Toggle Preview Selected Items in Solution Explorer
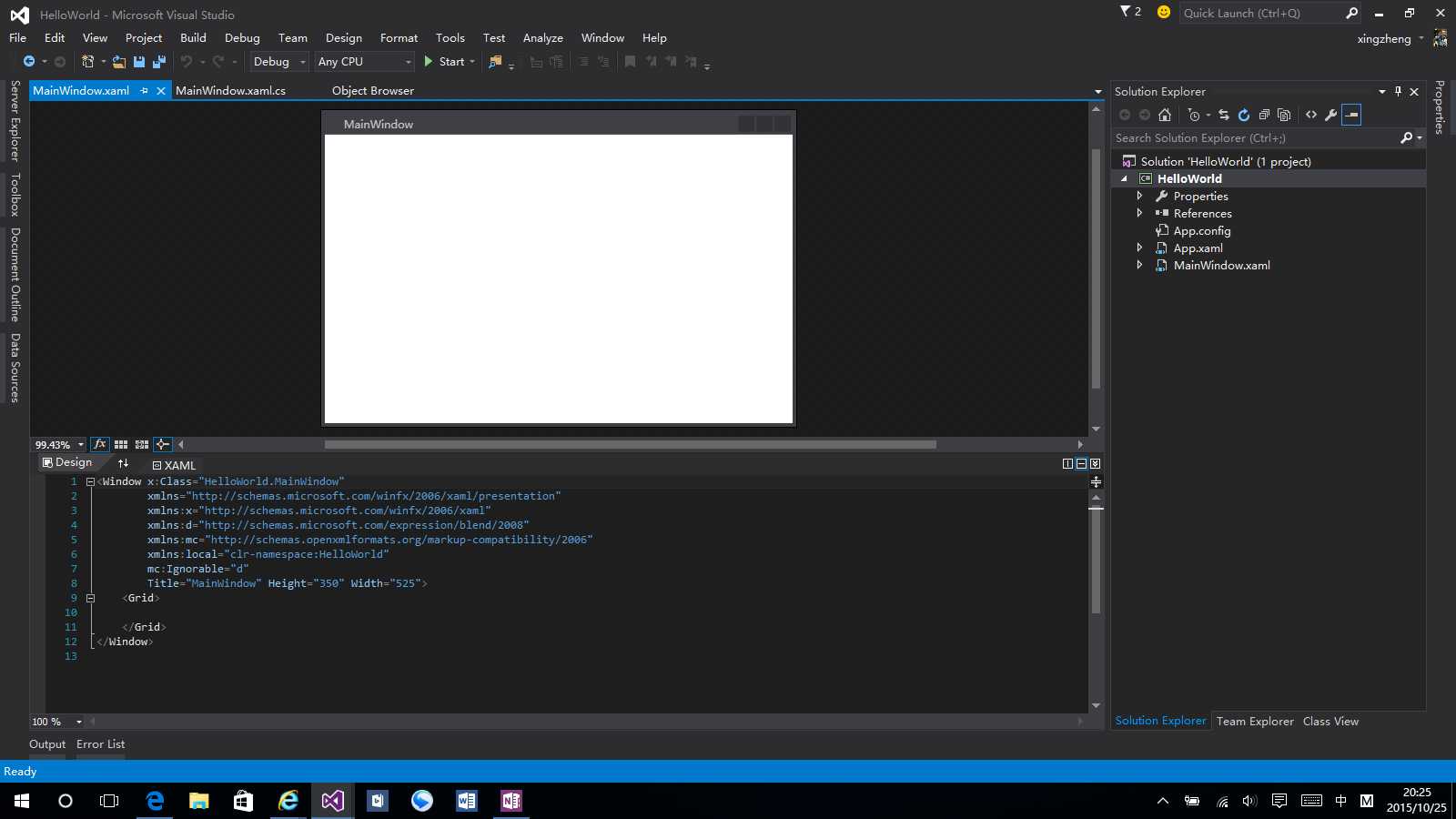Image resolution: width=1456 pixels, height=819 pixels. (1351, 115)
